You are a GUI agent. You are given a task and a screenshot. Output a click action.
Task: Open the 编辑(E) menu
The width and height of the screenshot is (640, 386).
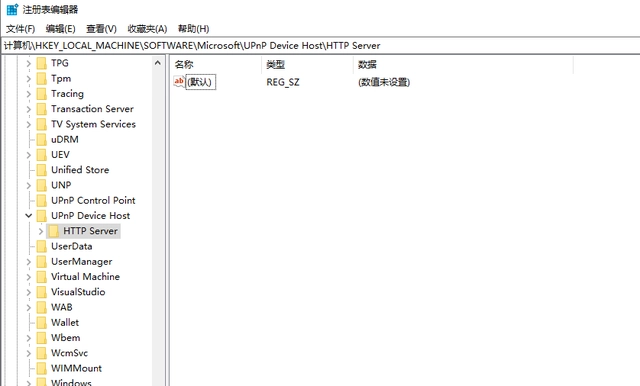tap(60, 29)
